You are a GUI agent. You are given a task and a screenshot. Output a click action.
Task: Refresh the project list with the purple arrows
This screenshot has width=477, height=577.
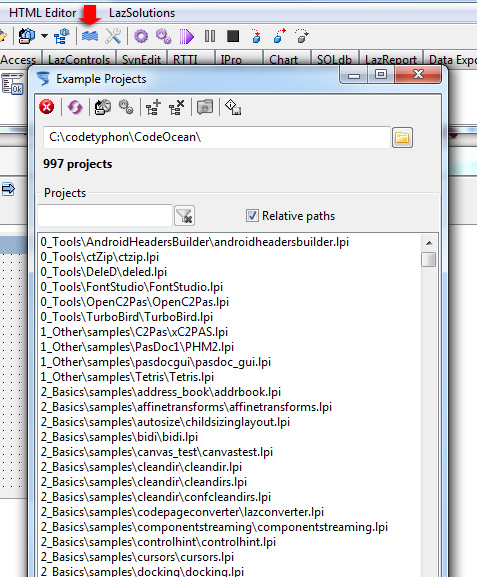pos(75,107)
